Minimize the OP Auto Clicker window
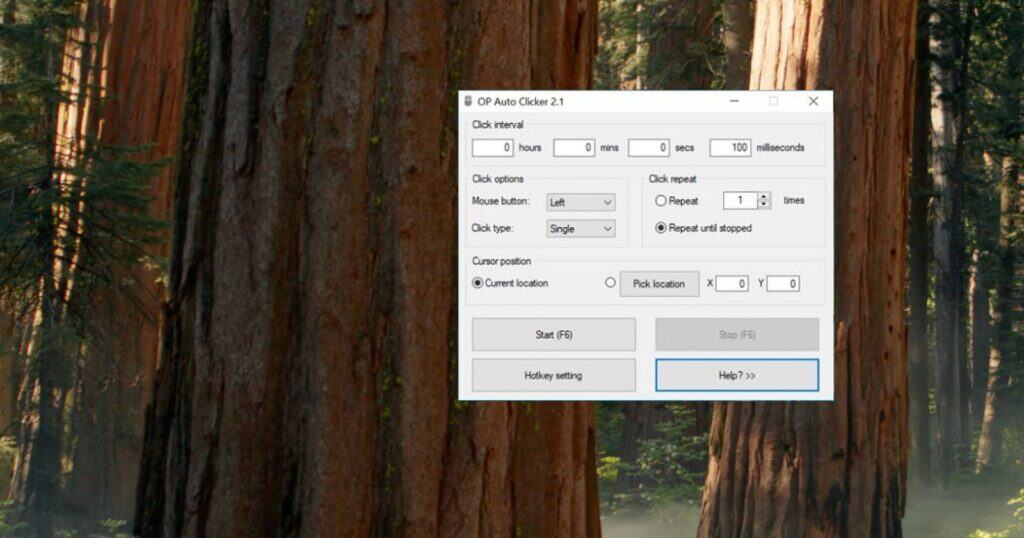The width and height of the screenshot is (1024, 538). (735, 101)
